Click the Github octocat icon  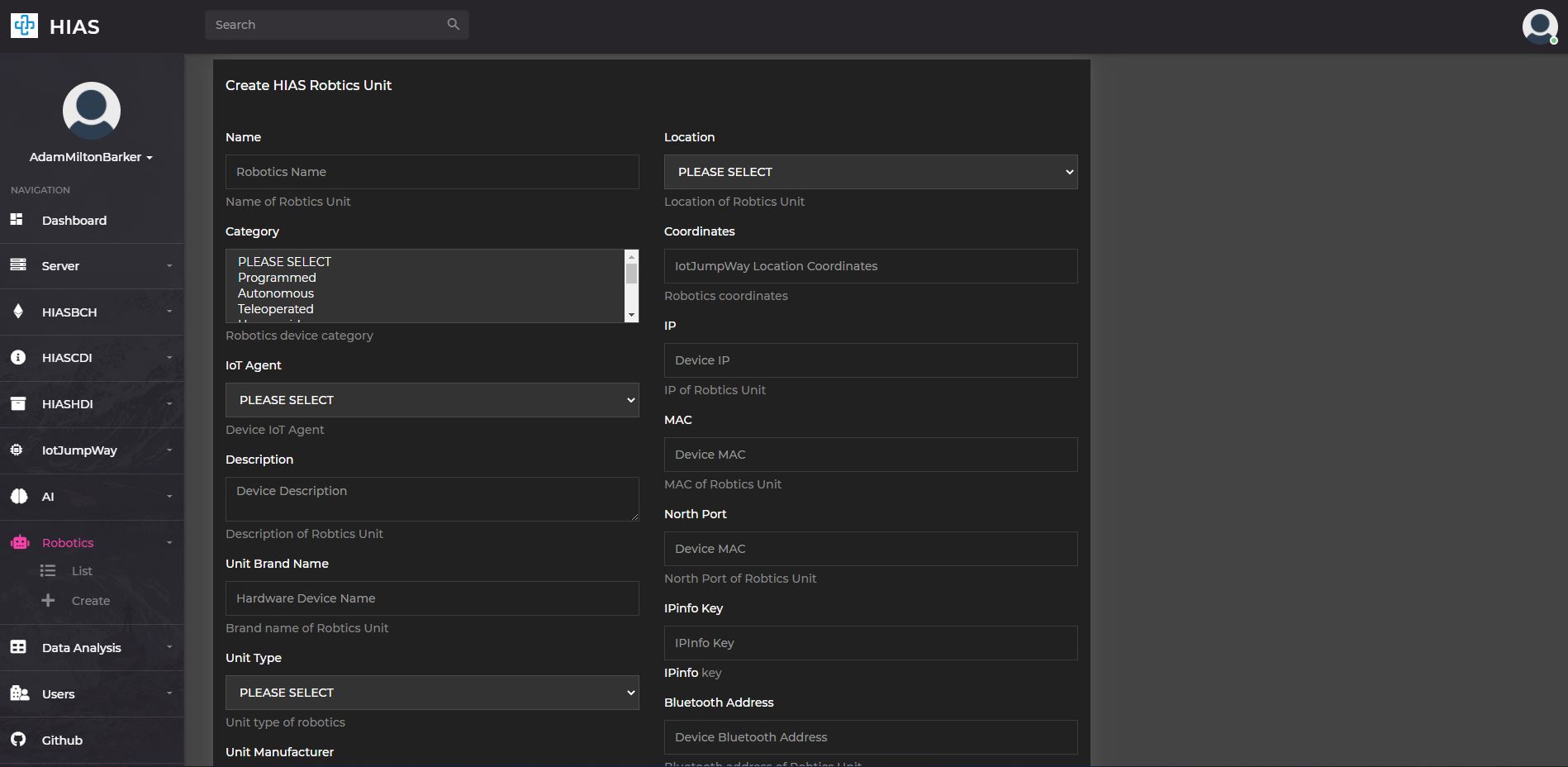coord(18,739)
